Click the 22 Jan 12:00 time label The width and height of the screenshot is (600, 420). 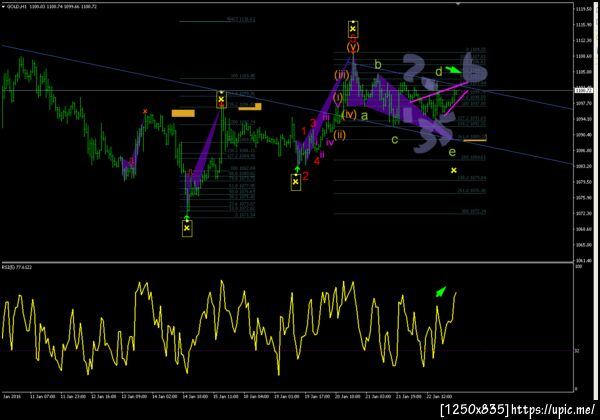439,396
